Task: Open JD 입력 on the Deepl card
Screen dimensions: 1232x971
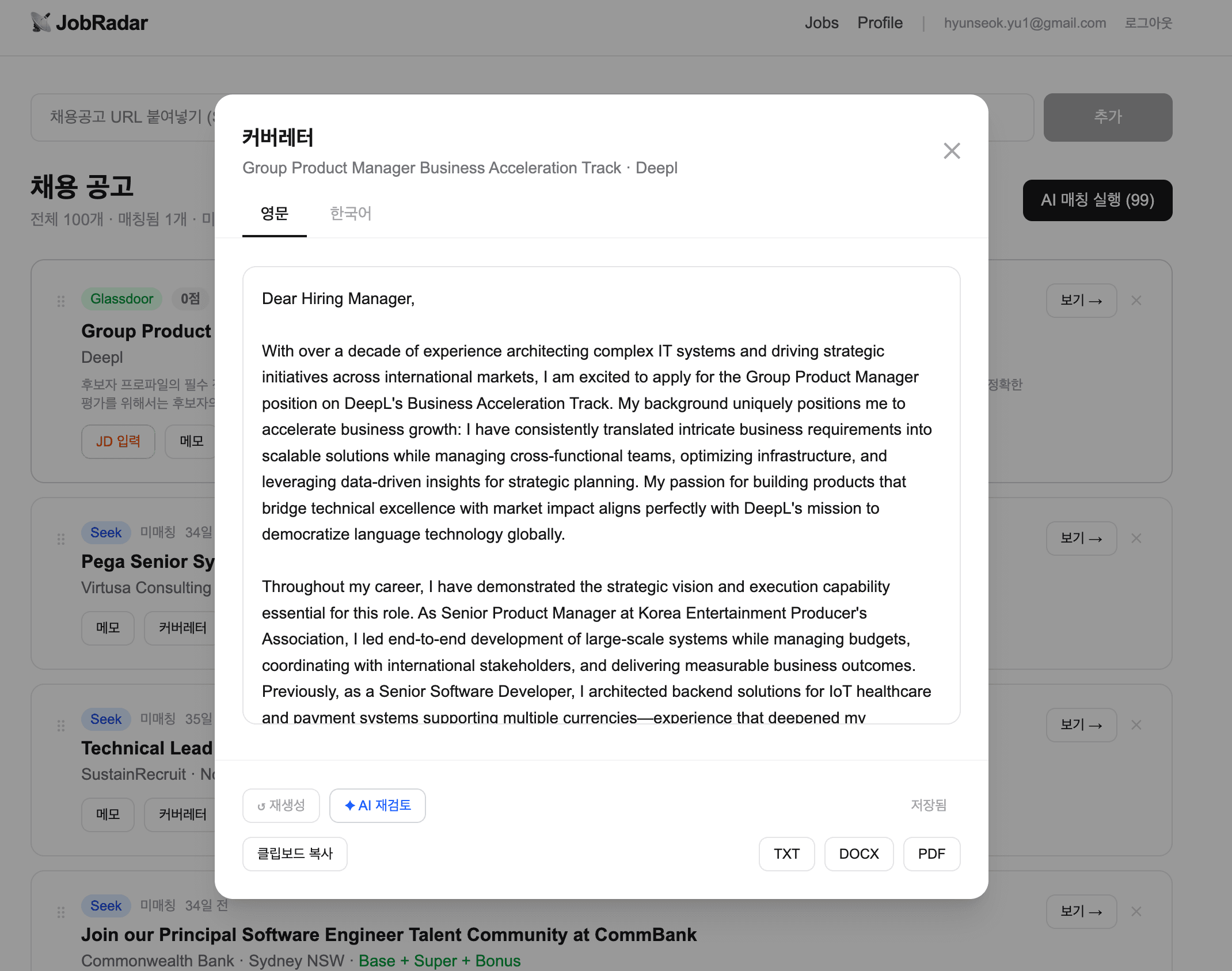Action: 118,442
